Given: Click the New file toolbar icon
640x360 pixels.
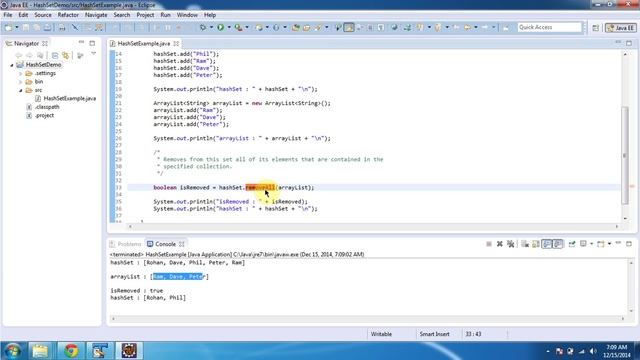Looking at the screenshot, I should click(9, 27).
